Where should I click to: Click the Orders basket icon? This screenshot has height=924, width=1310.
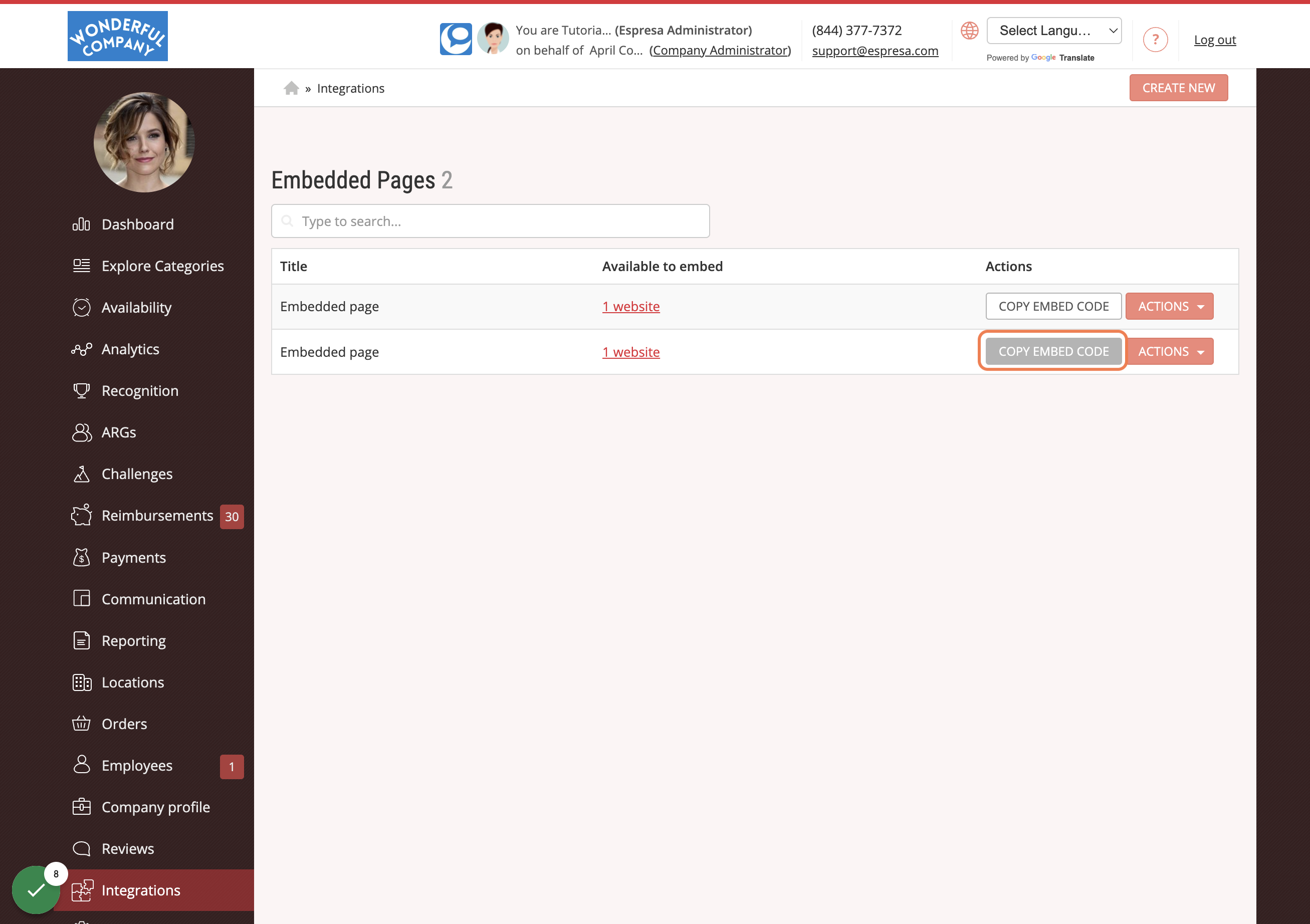(81, 724)
